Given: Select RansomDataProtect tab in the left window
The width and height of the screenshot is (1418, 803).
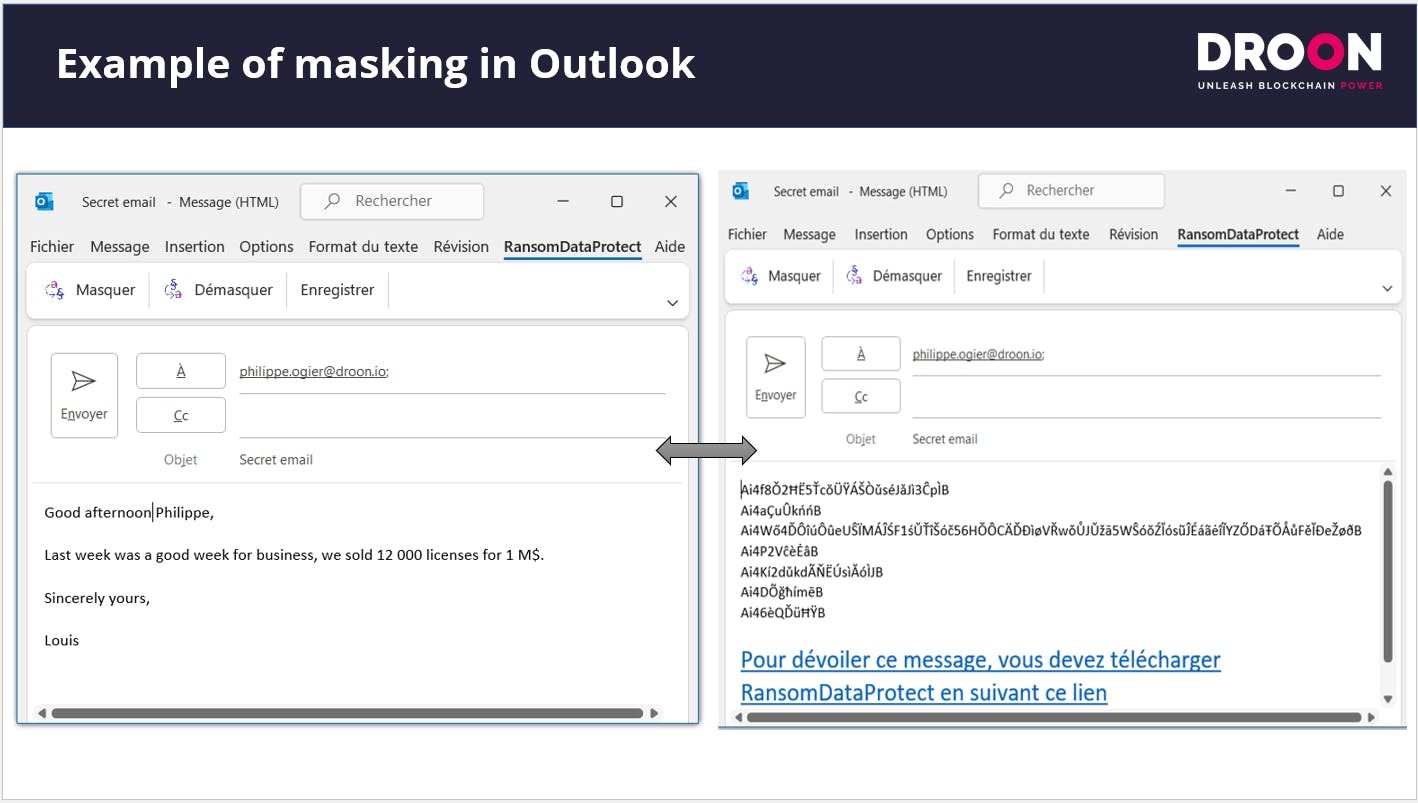Looking at the screenshot, I should (573, 247).
